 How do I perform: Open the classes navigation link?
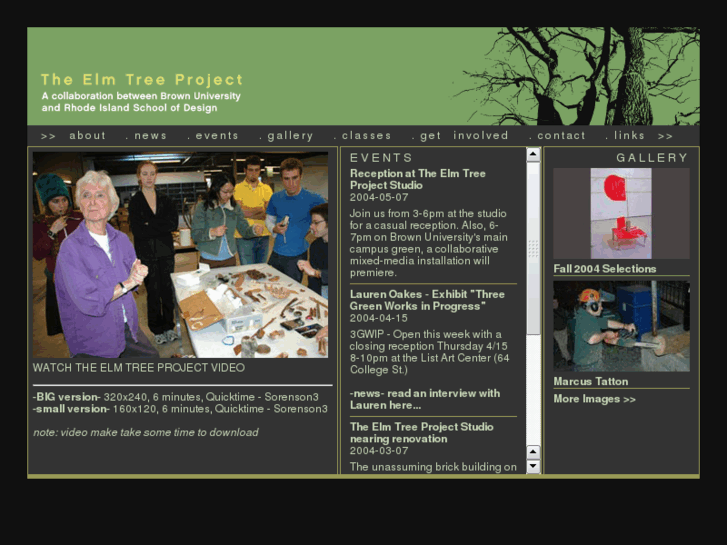[x=366, y=135]
